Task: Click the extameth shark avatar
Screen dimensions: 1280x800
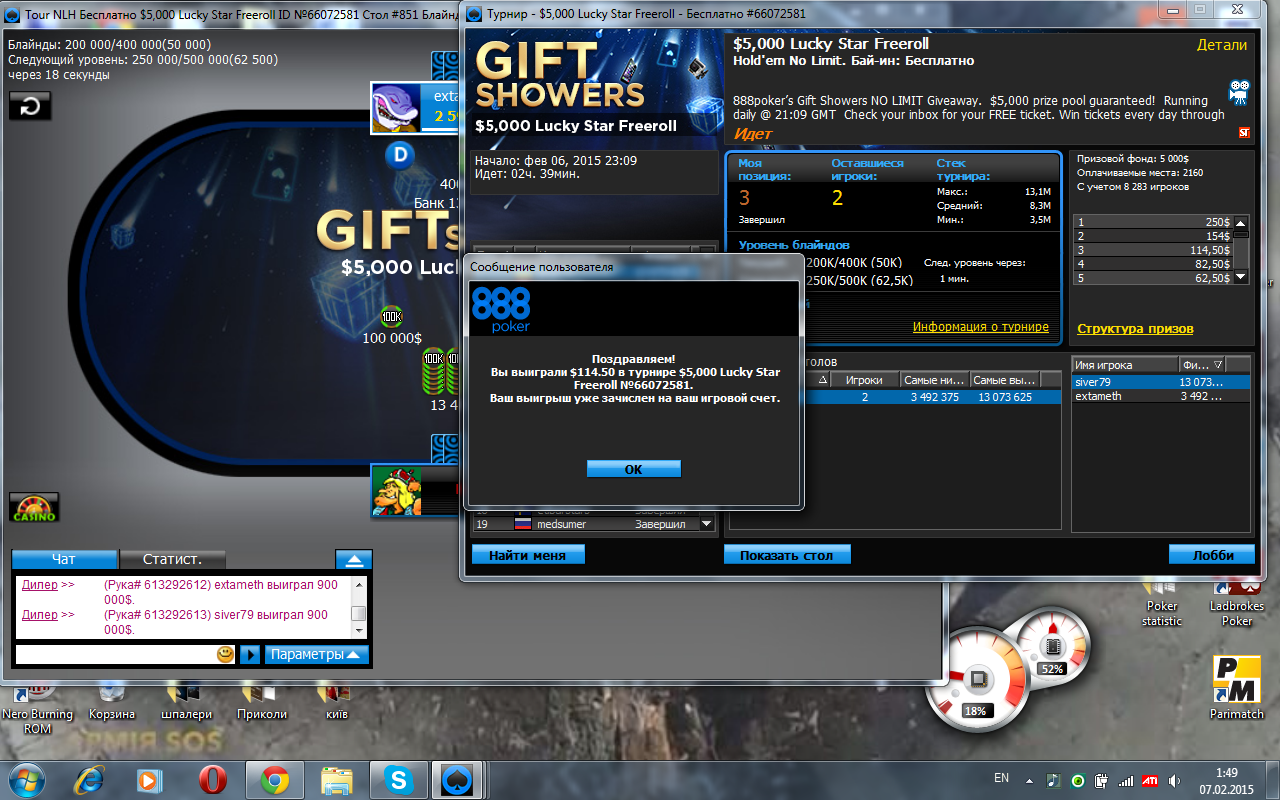Action: [395, 108]
